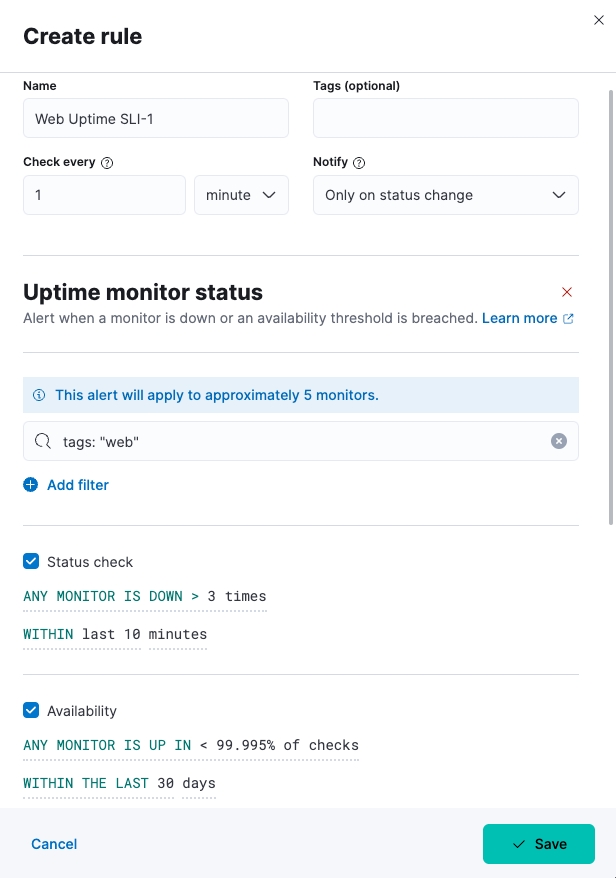Click the info icon in monitors callout
This screenshot has height=878, width=616.
(x=39, y=395)
